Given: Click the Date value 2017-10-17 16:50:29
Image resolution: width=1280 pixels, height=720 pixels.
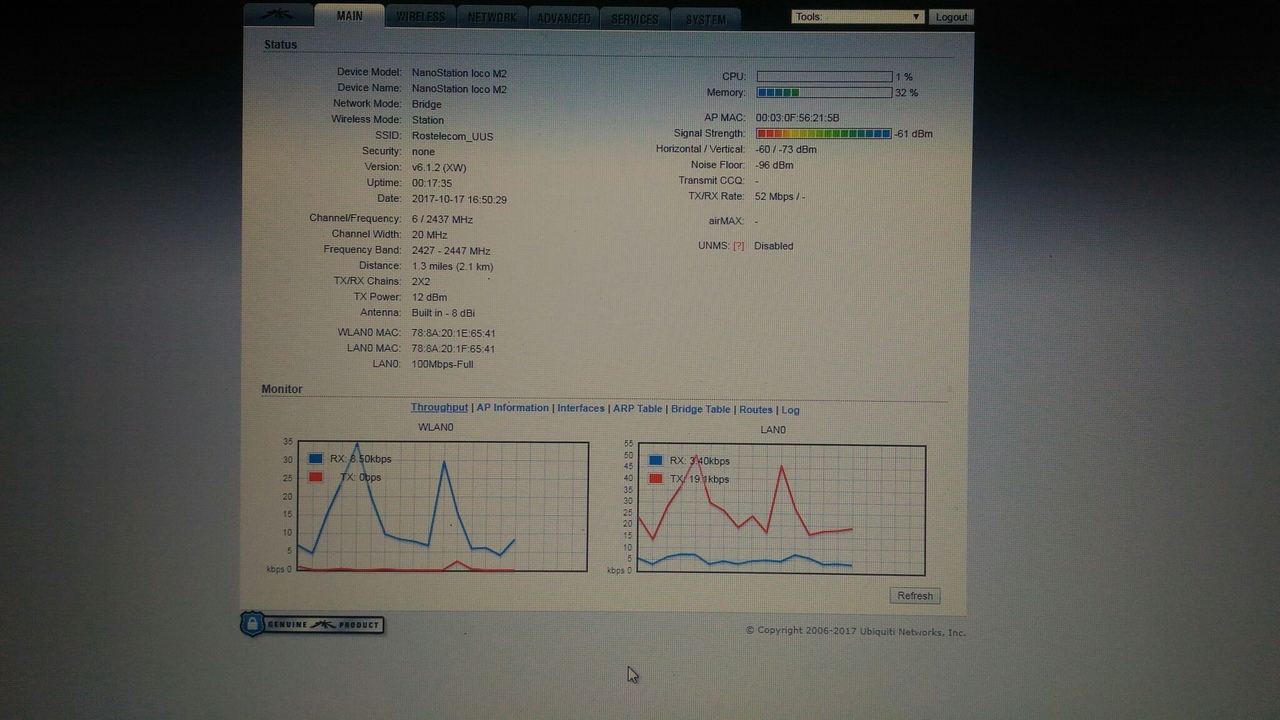Looking at the screenshot, I should click(459, 199).
